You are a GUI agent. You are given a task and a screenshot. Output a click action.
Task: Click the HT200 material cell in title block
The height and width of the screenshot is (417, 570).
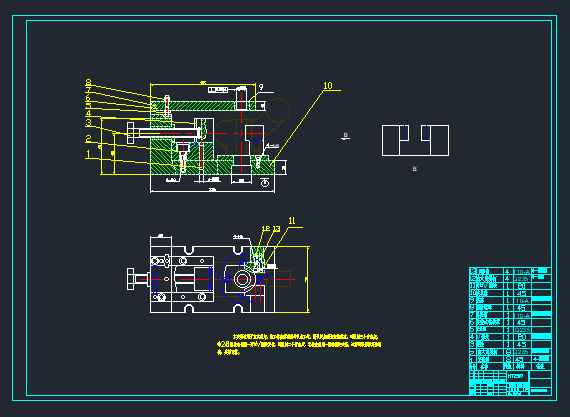click(517, 376)
